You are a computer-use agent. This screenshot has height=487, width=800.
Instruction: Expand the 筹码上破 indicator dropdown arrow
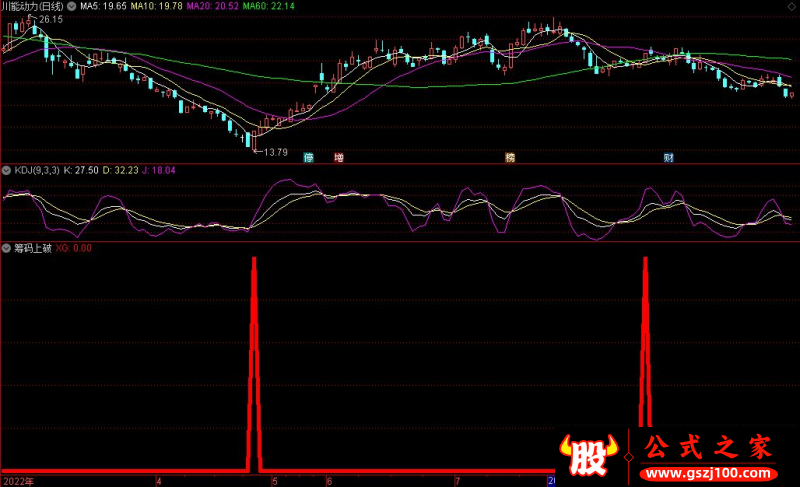pos(6,247)
